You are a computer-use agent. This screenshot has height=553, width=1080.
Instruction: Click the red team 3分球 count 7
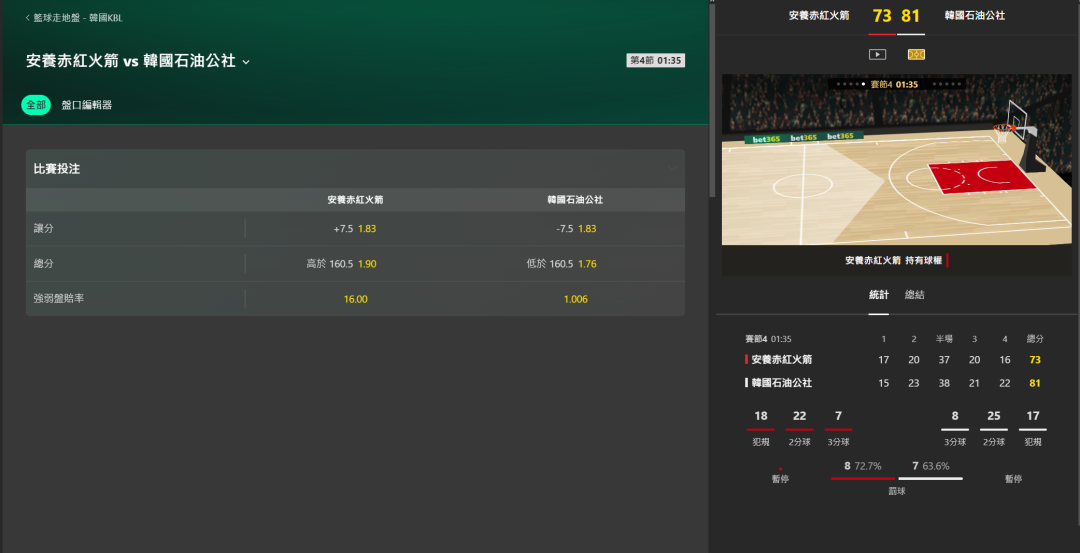838,416
